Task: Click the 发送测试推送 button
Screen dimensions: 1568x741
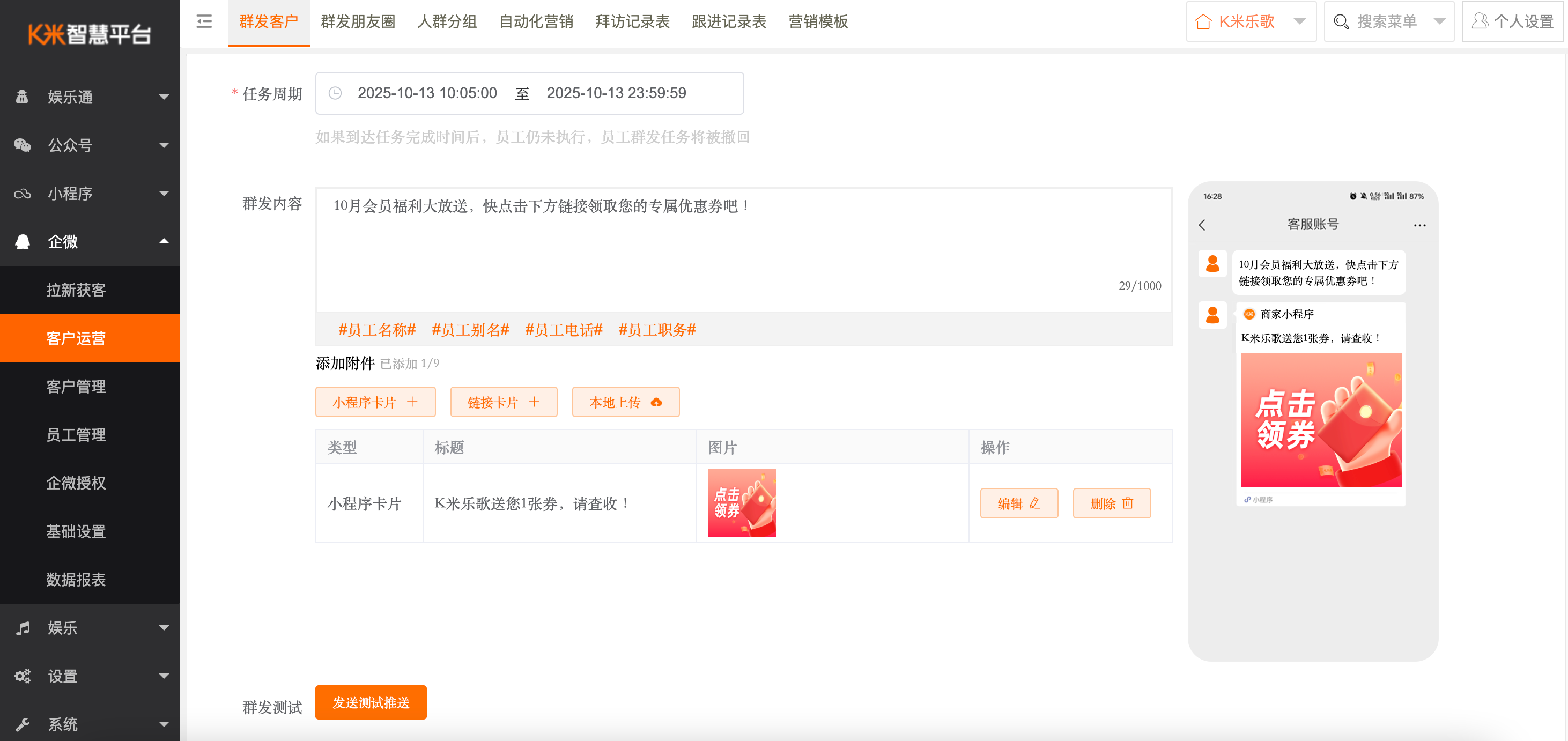Action: (x=371, y=703)
